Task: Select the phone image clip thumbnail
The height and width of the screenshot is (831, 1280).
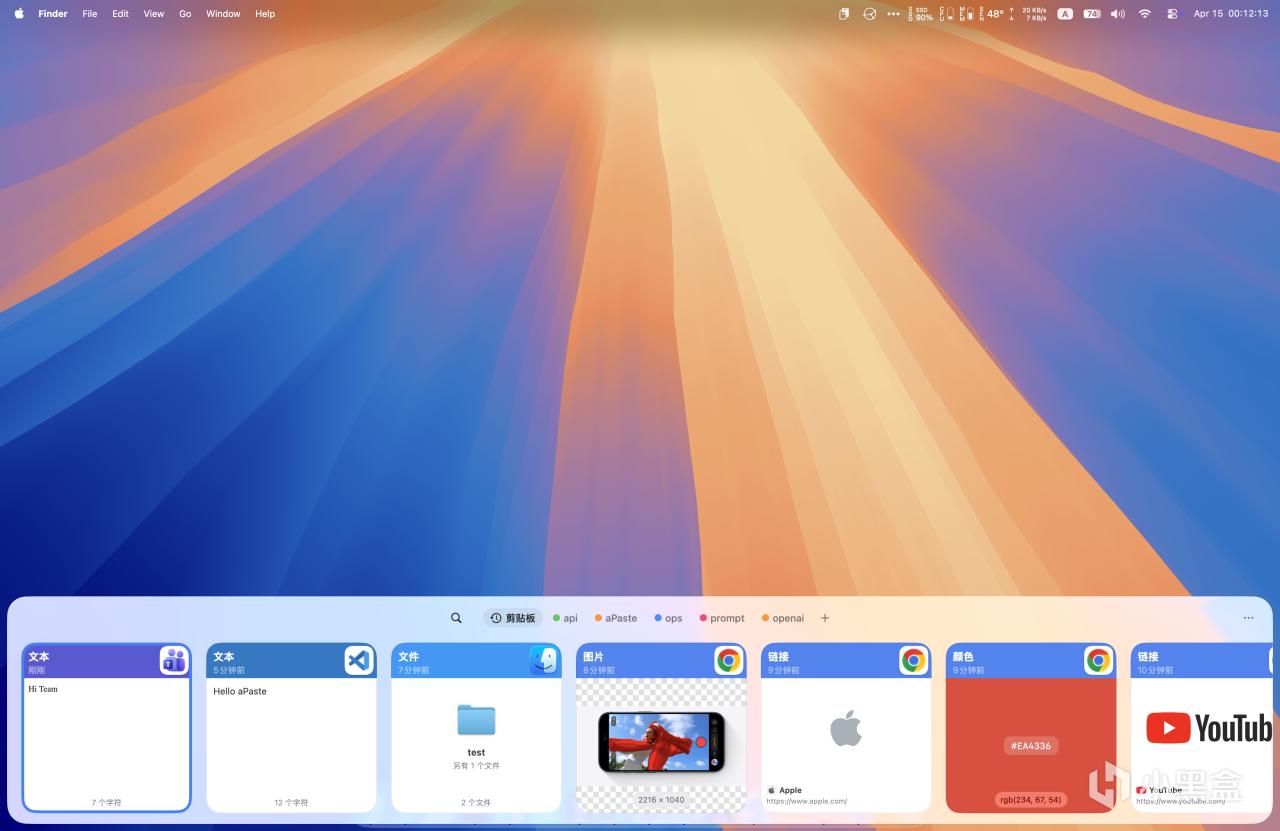Action: click(661, 743)
